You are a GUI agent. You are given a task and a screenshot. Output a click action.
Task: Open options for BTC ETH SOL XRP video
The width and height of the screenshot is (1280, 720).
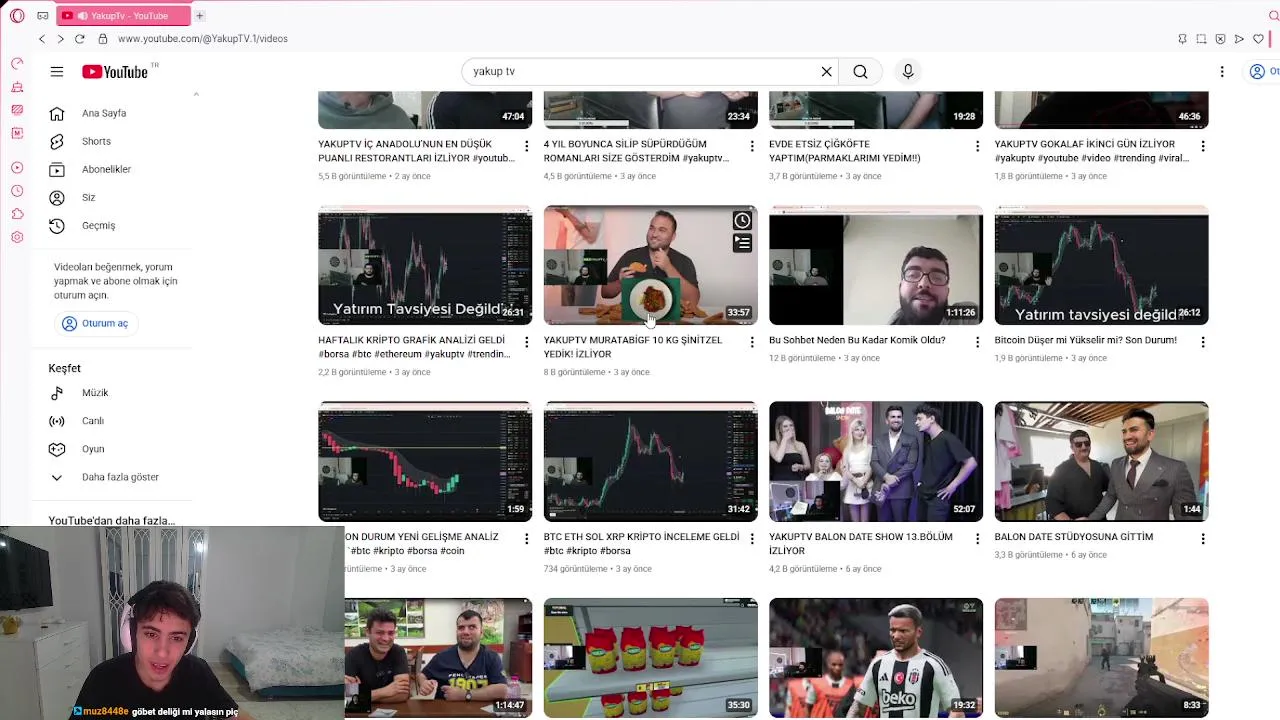point(752,539)
